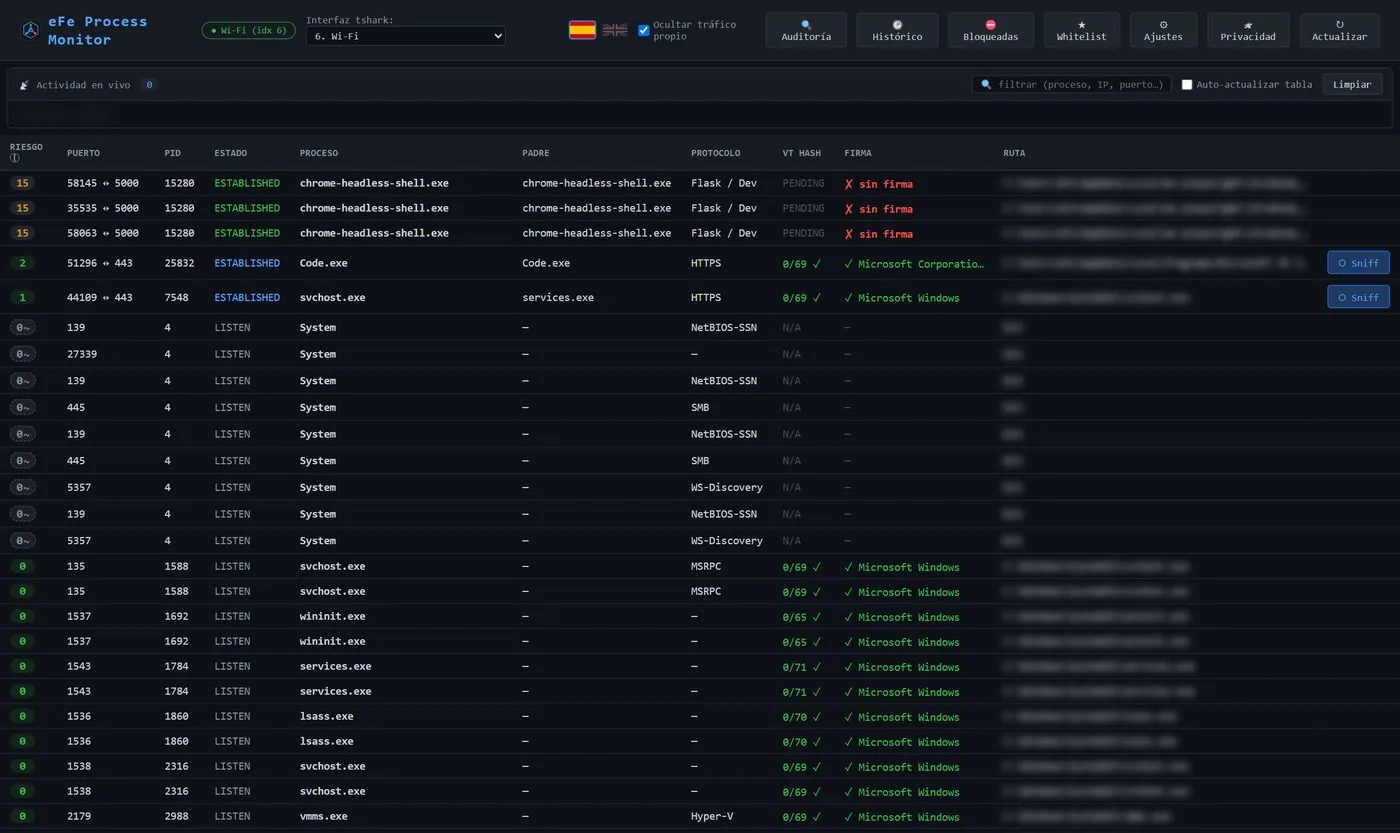1400x833 pixels.
Task: Click risk badge 15 for port 58145
Action: 23,183
